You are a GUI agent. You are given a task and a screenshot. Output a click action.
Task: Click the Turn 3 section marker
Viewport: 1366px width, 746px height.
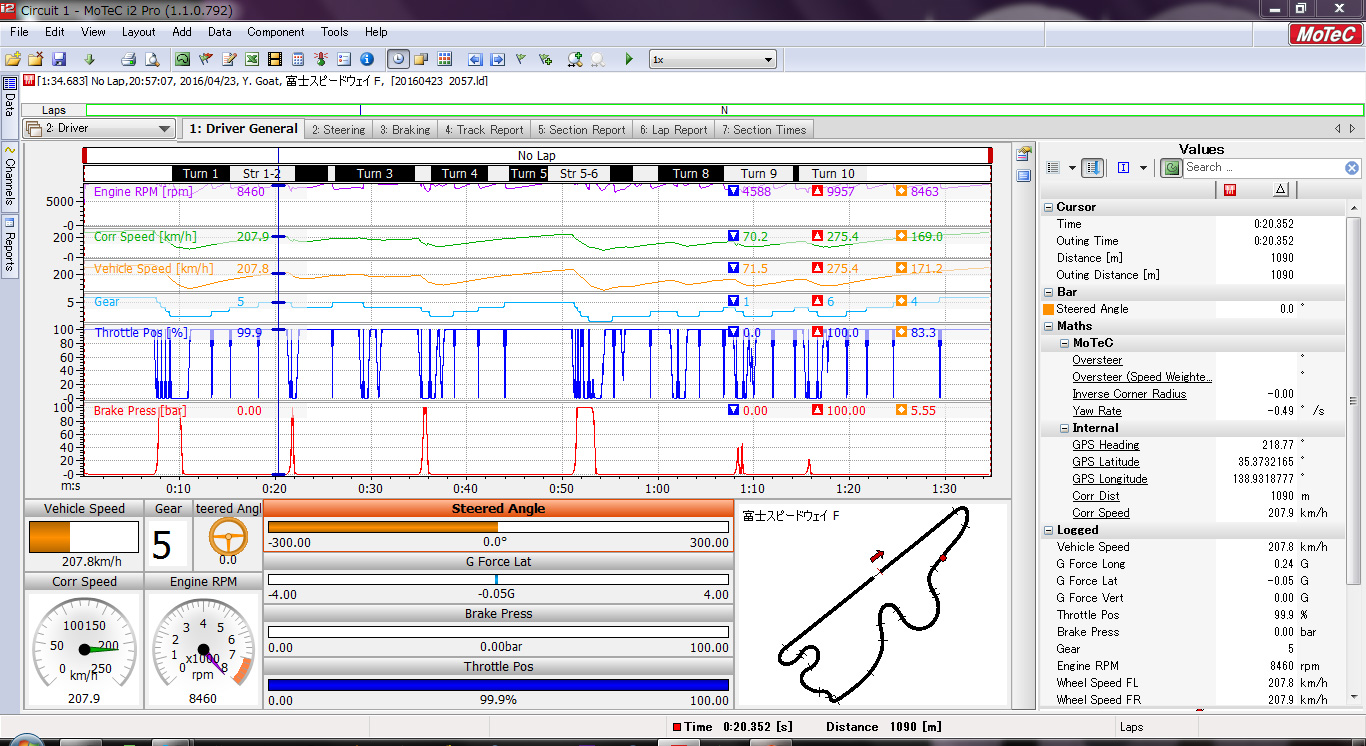[375, 174]
